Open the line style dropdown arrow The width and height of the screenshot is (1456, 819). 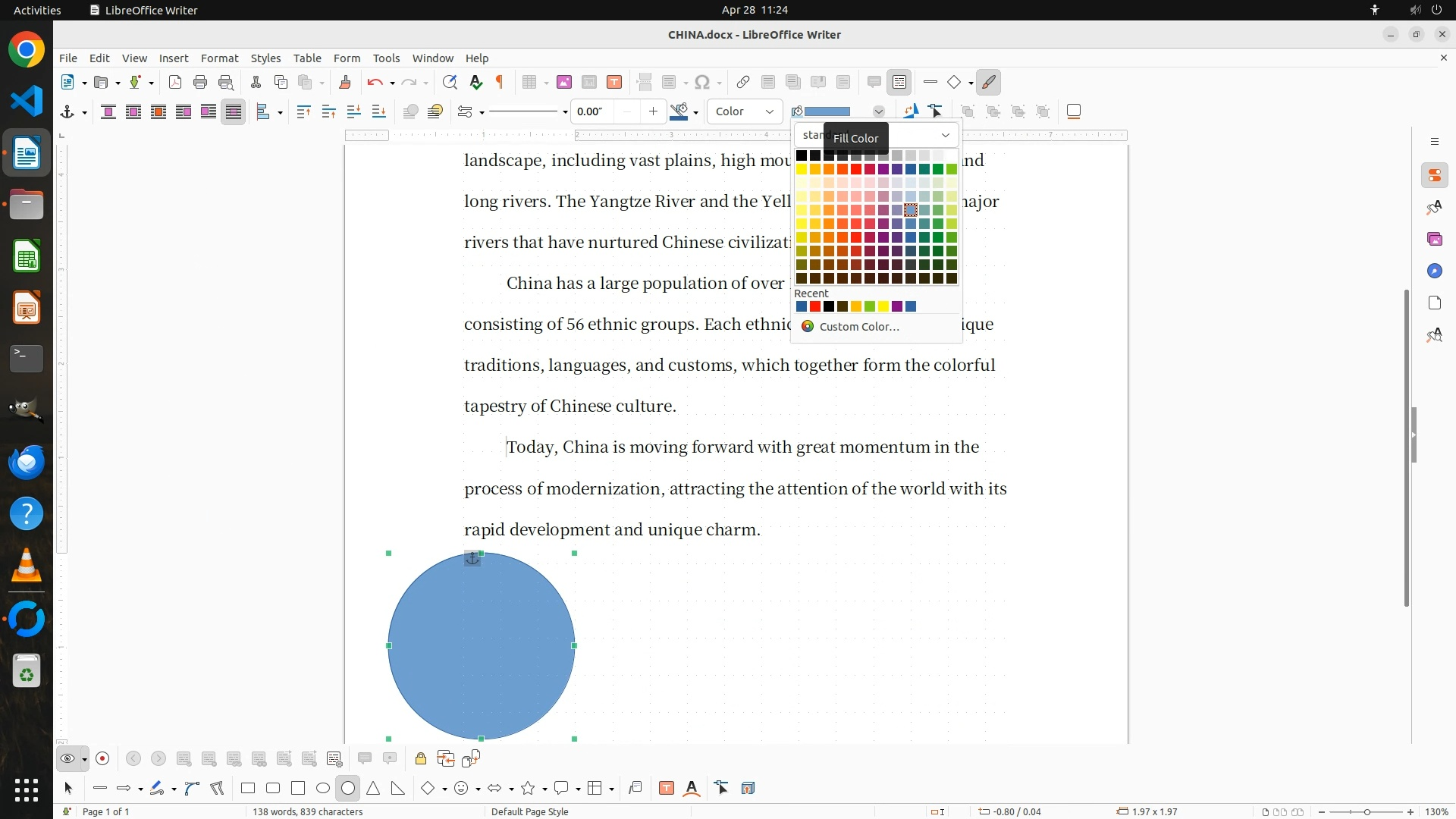tap(565, 112)
